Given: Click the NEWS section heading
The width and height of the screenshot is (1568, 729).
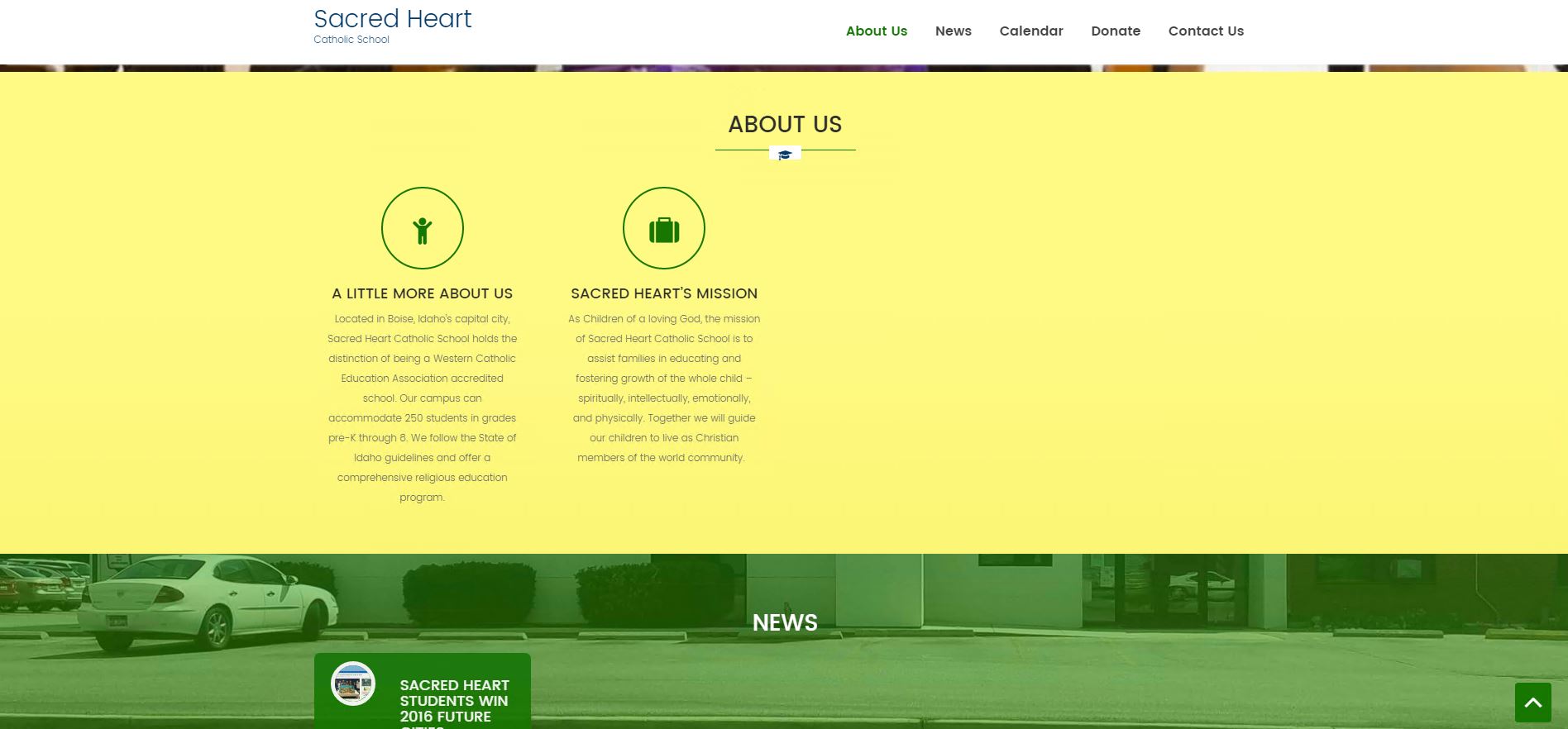Looking at the screenshot, I should [785, 622].
